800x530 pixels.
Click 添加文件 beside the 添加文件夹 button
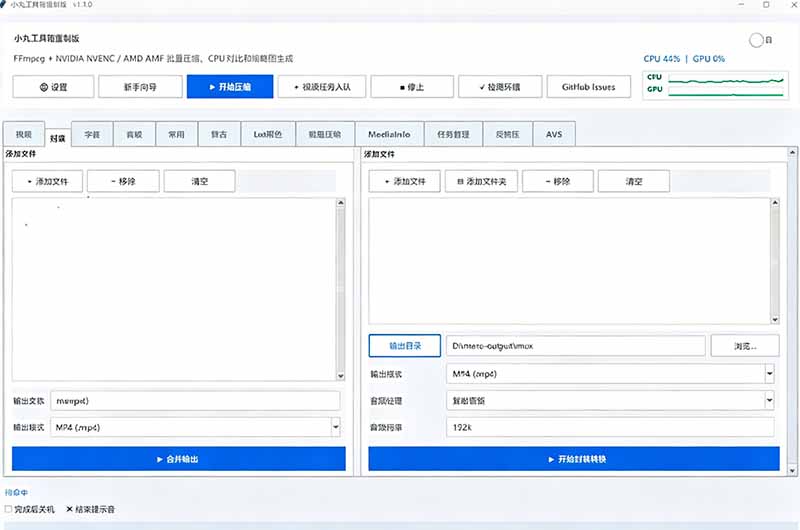pyautogui.click(x=405, y=181)
